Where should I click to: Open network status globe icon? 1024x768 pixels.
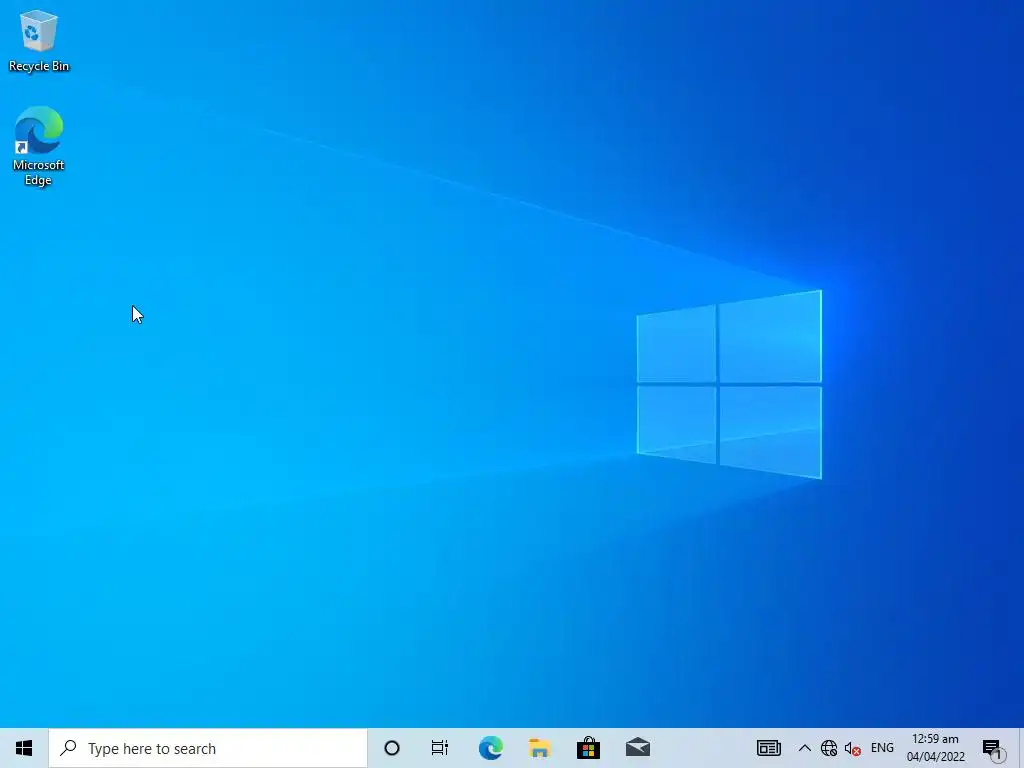[x=829, y=748]
